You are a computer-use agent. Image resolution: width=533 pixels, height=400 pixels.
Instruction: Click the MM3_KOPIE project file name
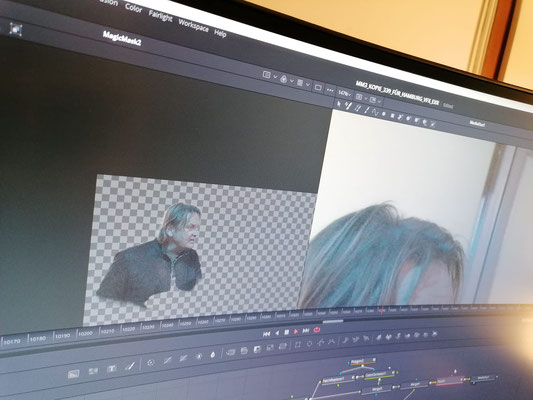(397, 93)
